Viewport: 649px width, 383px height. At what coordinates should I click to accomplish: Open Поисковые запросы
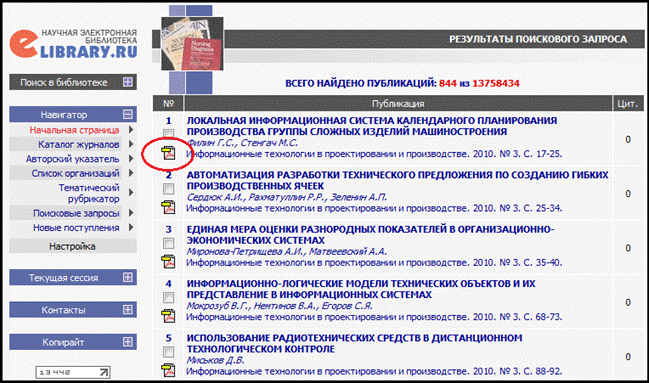[76, 213]
